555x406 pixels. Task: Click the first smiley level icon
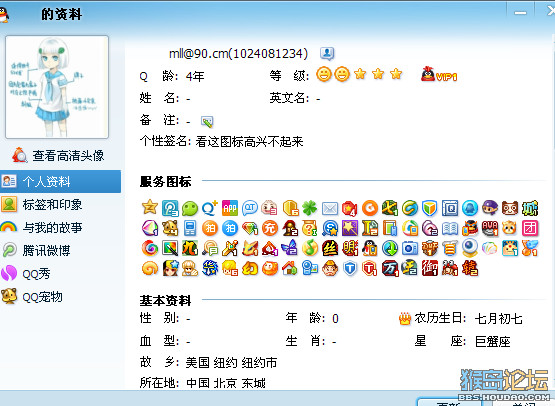[x=324, y=74]
